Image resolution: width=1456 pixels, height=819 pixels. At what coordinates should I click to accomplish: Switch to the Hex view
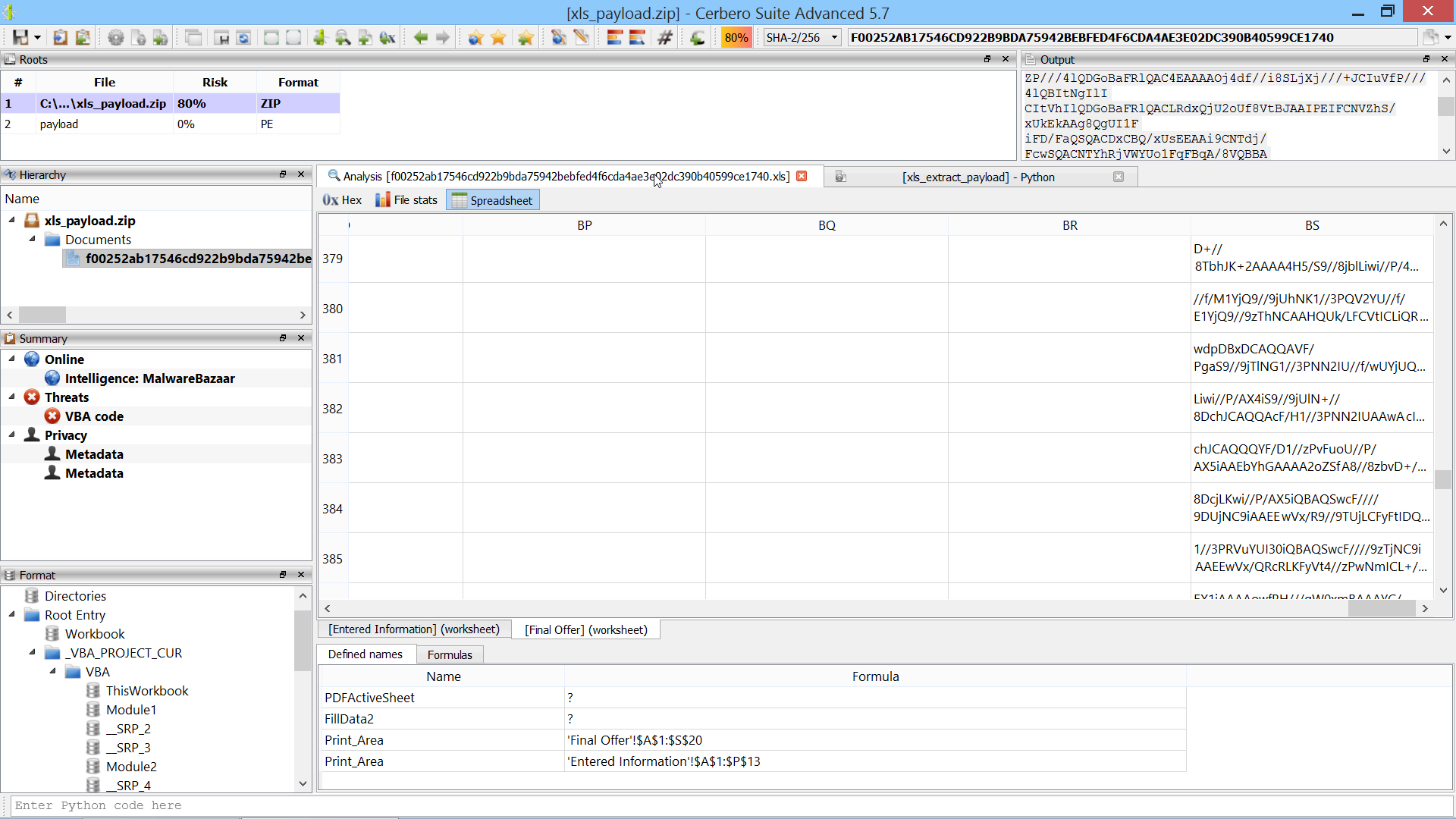342,200
